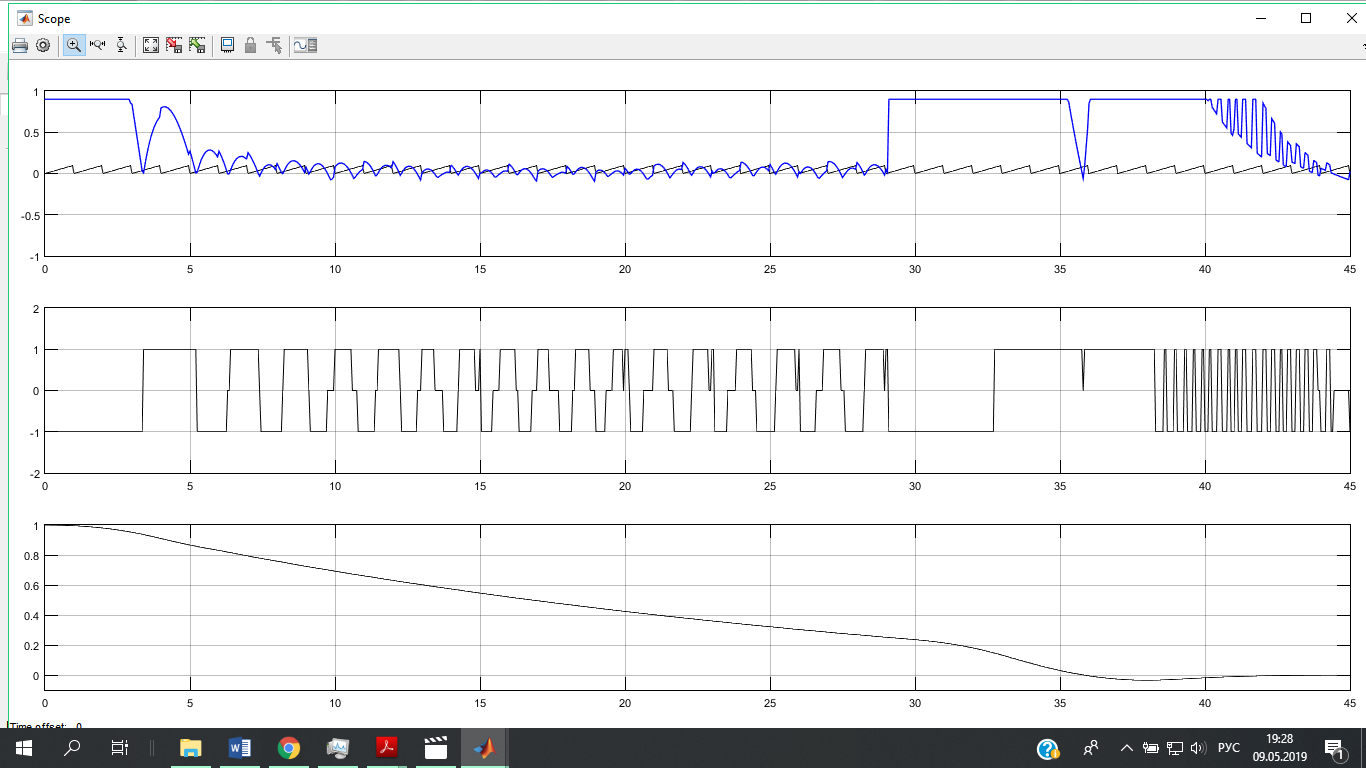The image size is (1366, 768).
Task: Open scope Parameters gear icon
Action: [43, 45]
